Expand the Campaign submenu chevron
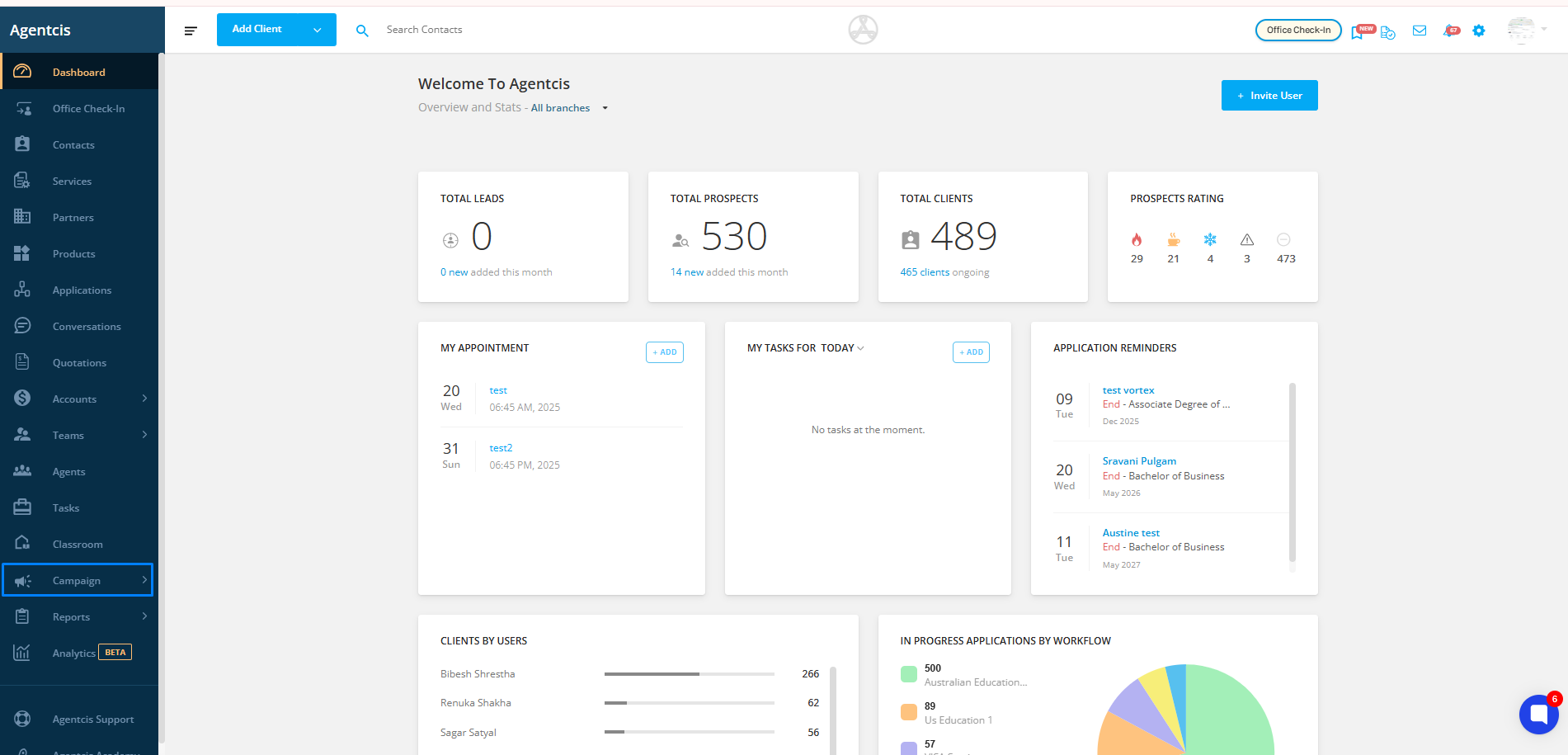 (144, 580)
